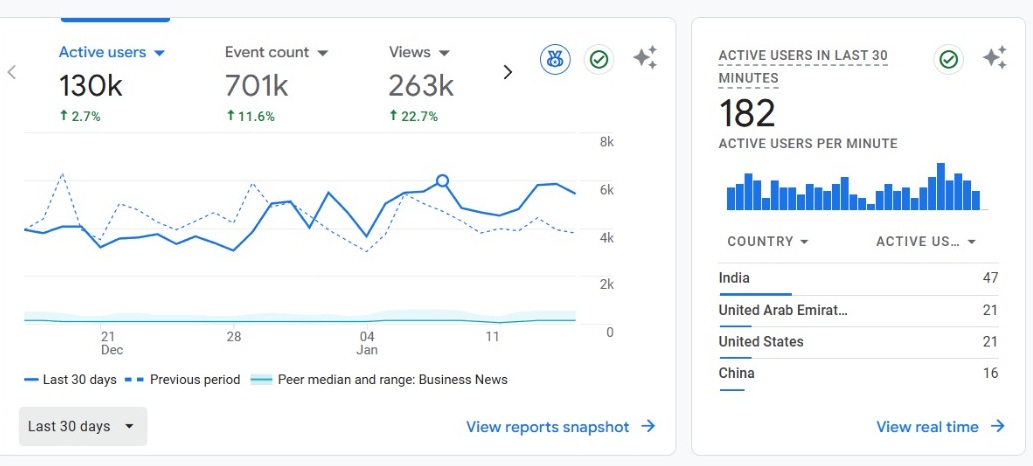Go to previous metrics with left chevron

(x=12, y=72)
